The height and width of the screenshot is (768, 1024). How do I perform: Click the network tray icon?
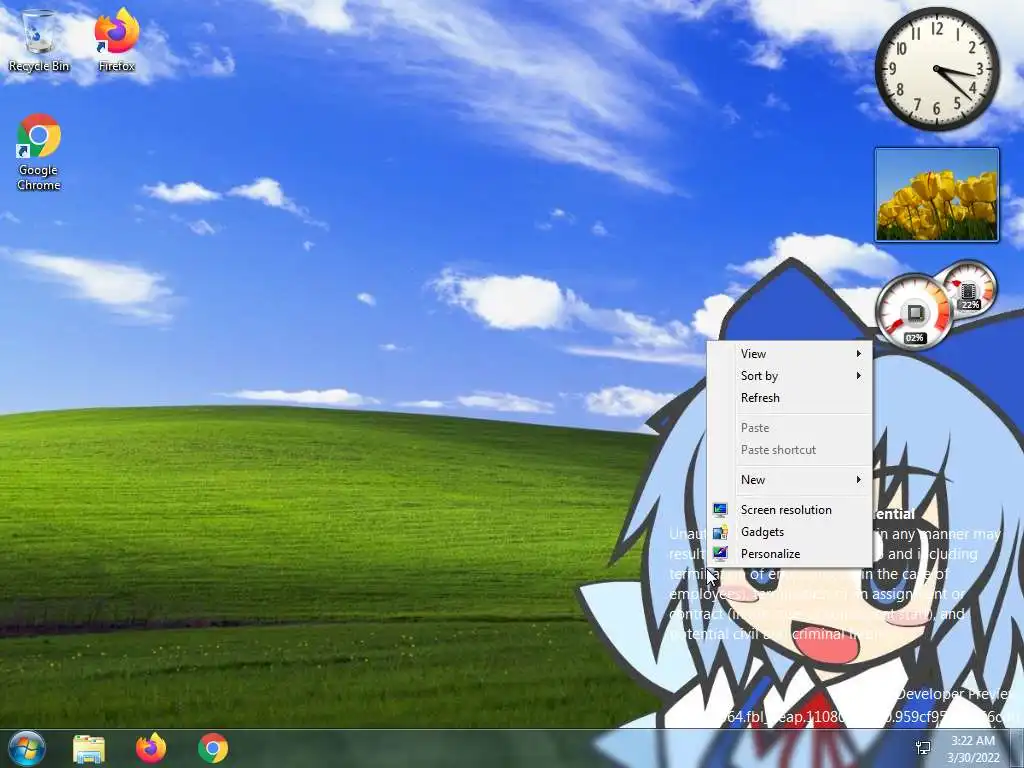pyautogui.click(x=923, y=748)
